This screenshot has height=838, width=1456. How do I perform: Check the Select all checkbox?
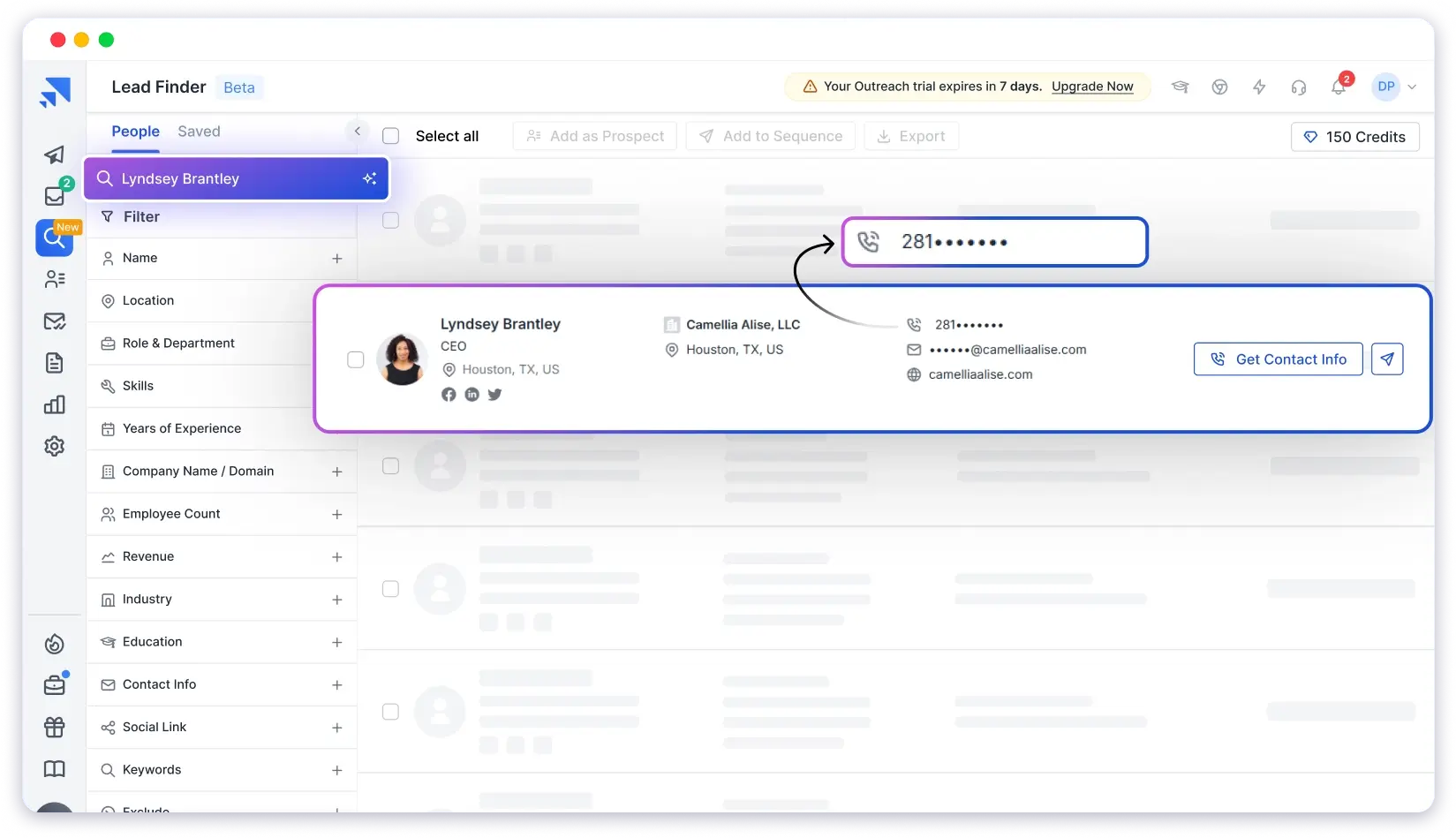391,136
